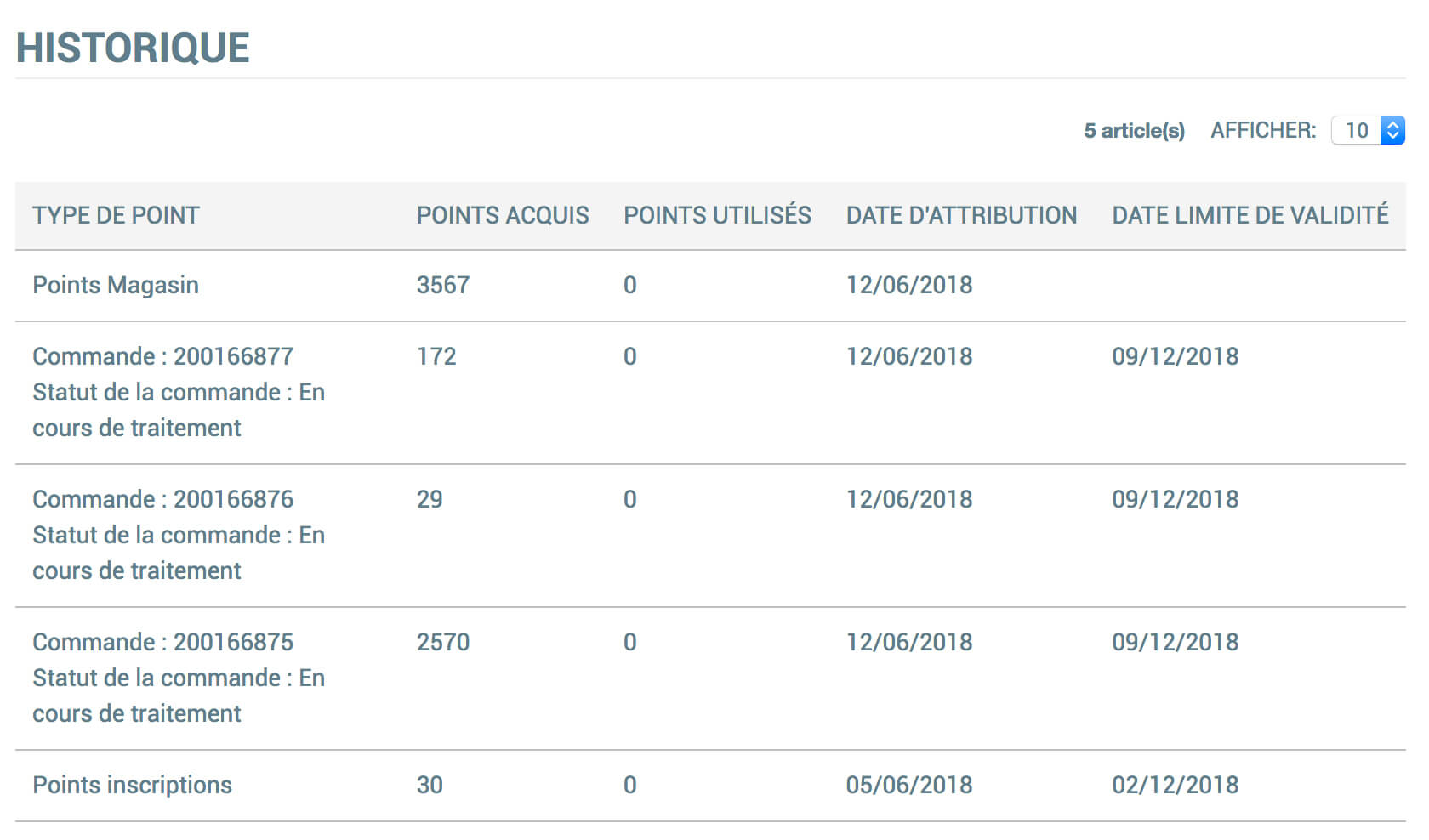
Task: Click the HISTORIQUE page heading
Action: 133,48
